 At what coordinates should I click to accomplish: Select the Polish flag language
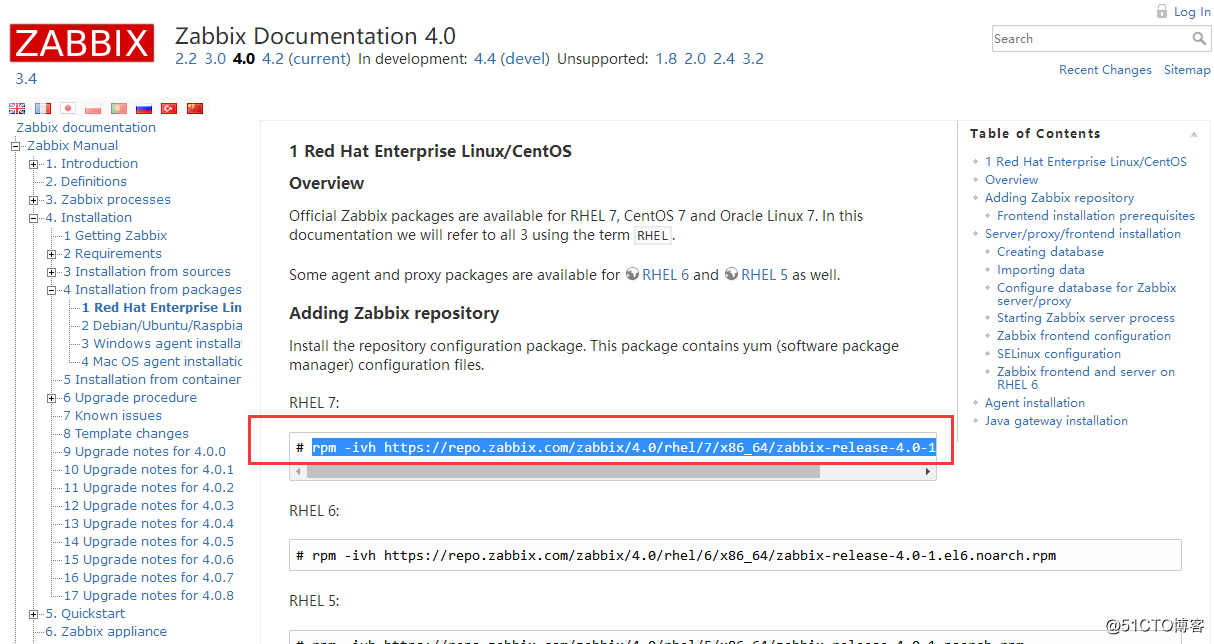click(93, 108)
